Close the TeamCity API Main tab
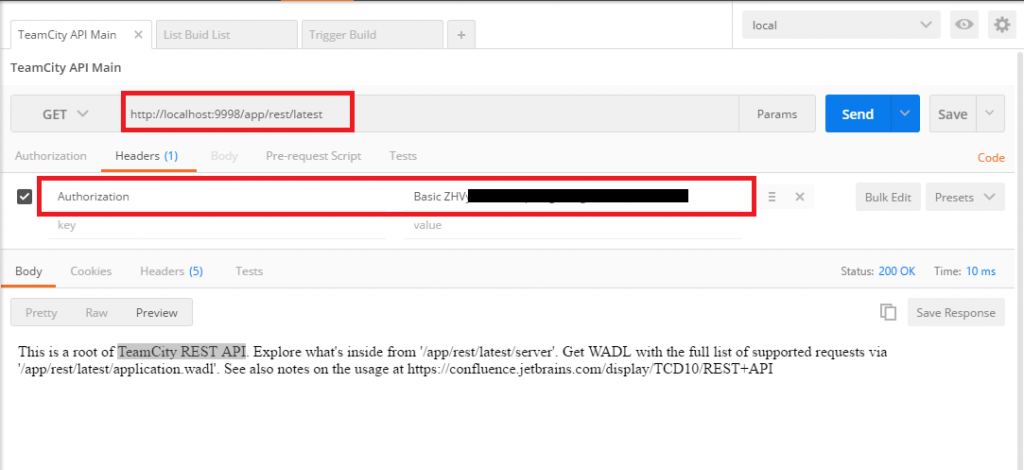Viewport: 1024px width, 470px height. pyautogui.click(x=138, y=35)
